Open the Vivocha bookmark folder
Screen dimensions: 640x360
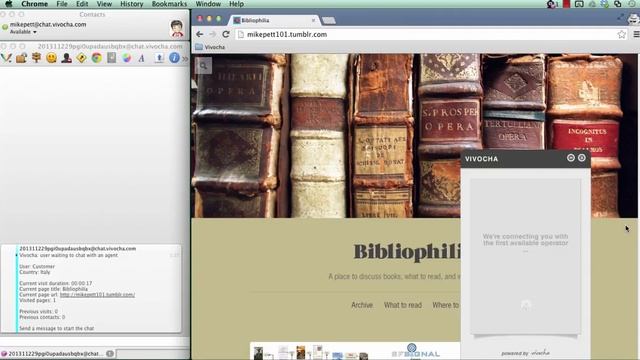coord(210,47)
